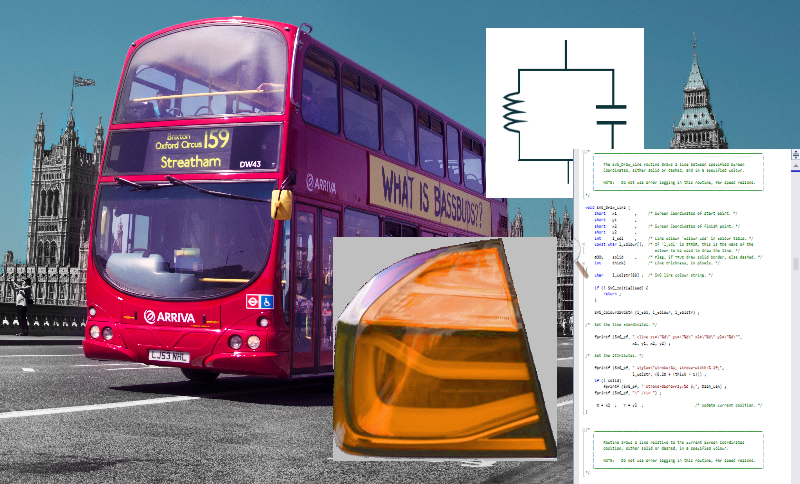Collapse the 'Routine draws a line relative' comment block
The width and height of the screenshot is (800, 484).
point(584,430)
